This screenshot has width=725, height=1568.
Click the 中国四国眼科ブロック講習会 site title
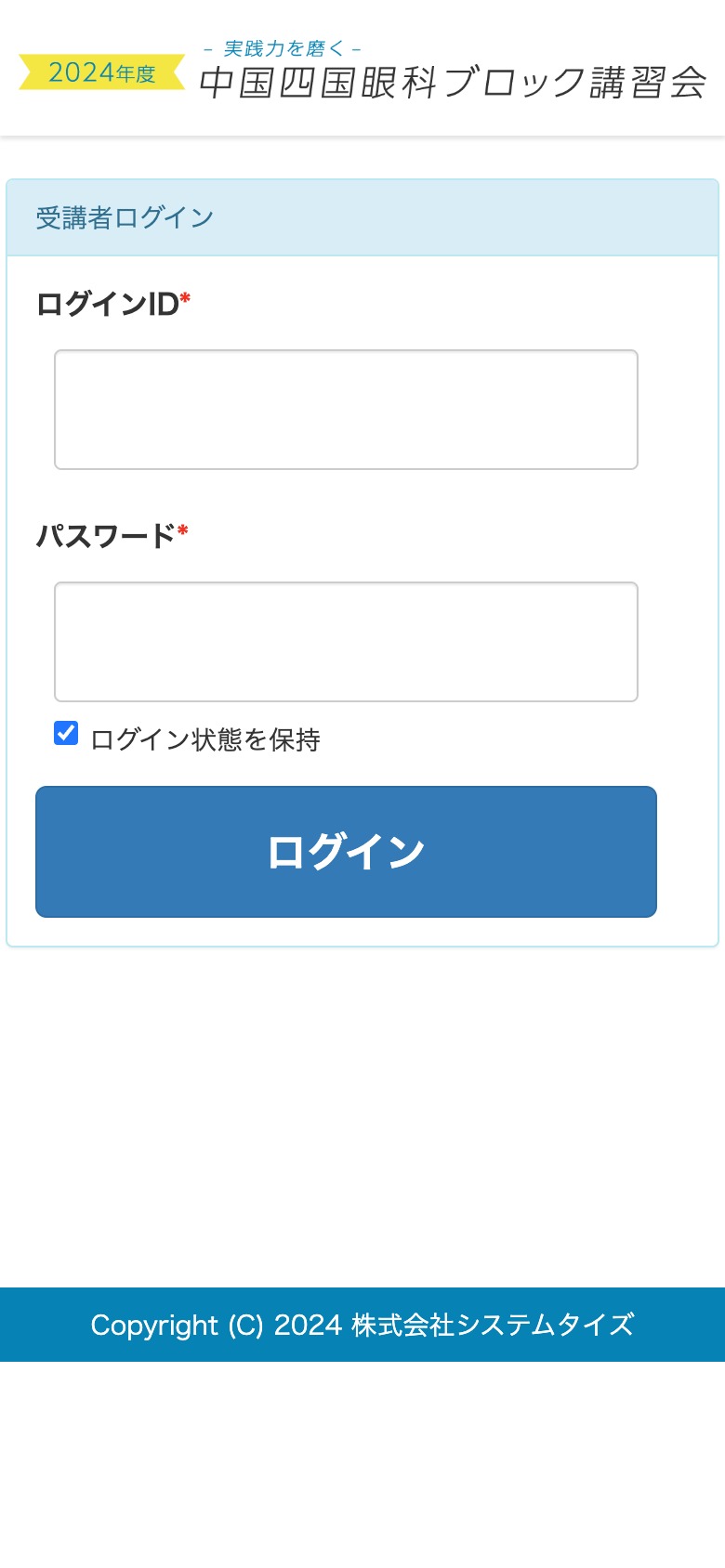pos(453,83)
